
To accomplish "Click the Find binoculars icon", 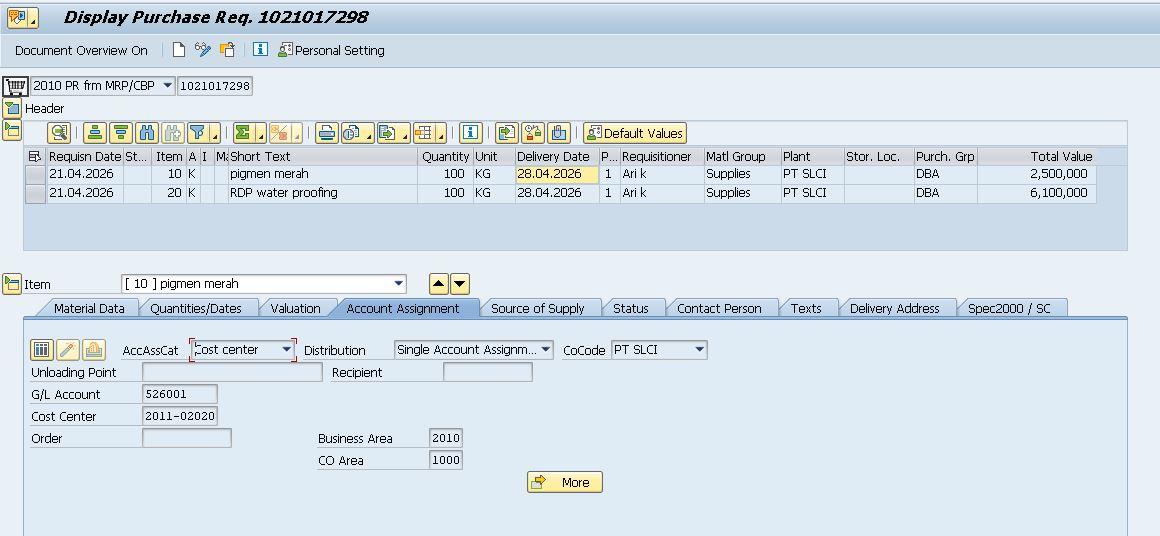I will click(147, 133).
